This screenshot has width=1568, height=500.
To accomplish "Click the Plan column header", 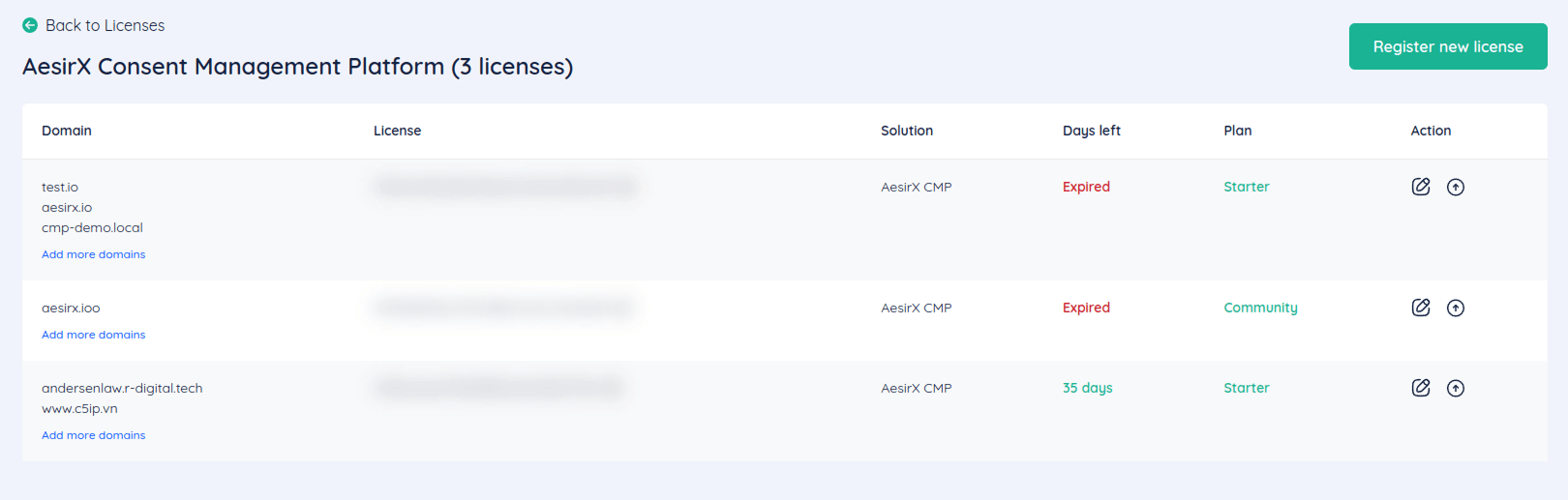I will (1238, 131).
